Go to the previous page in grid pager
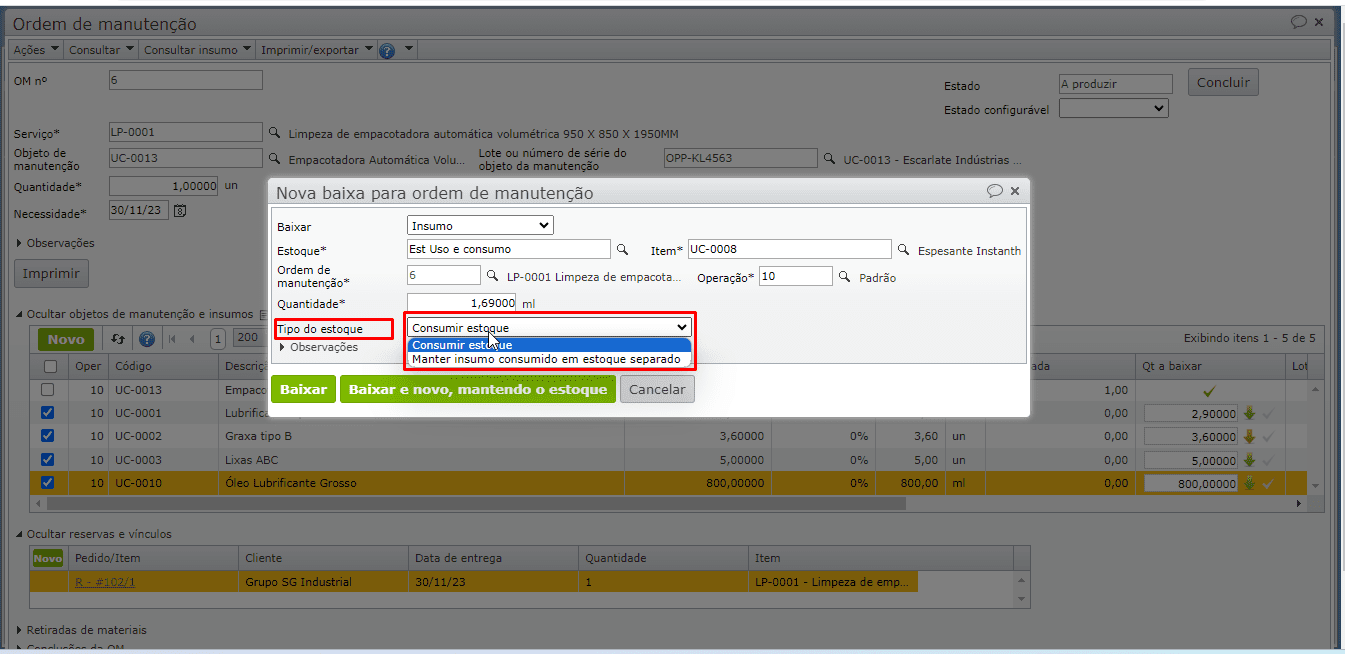This screenshot has width=1345, height=654. 192,339
